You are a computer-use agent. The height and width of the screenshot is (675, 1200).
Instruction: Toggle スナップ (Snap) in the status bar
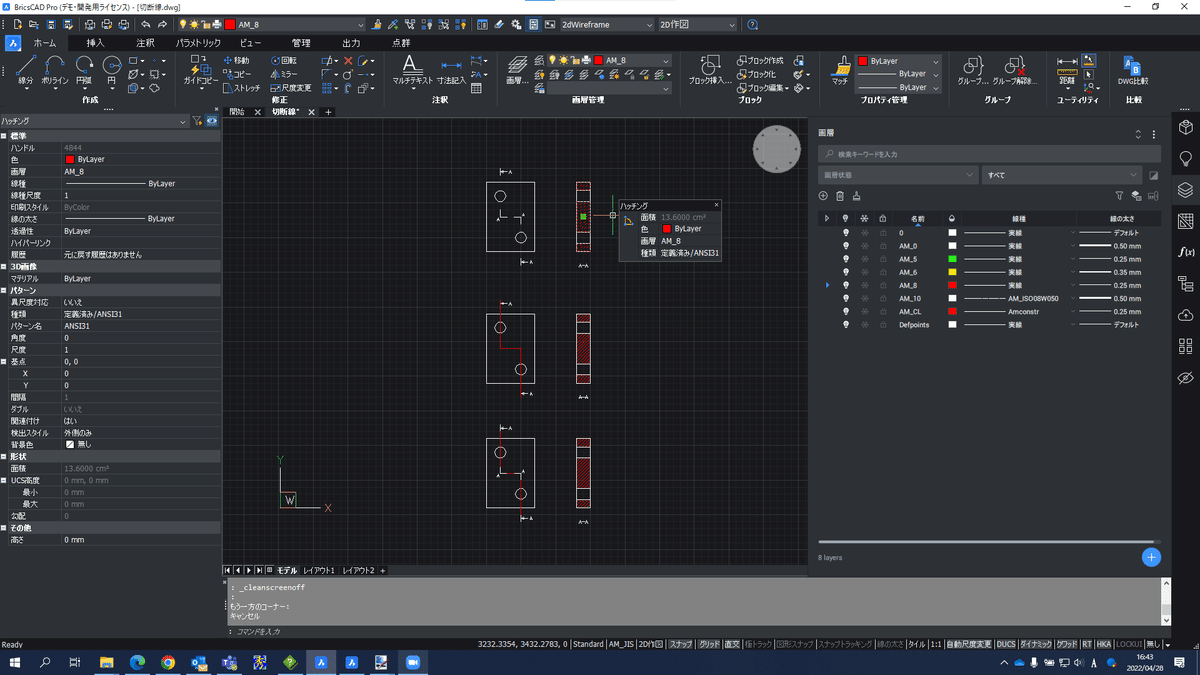(x=680, y=644)
